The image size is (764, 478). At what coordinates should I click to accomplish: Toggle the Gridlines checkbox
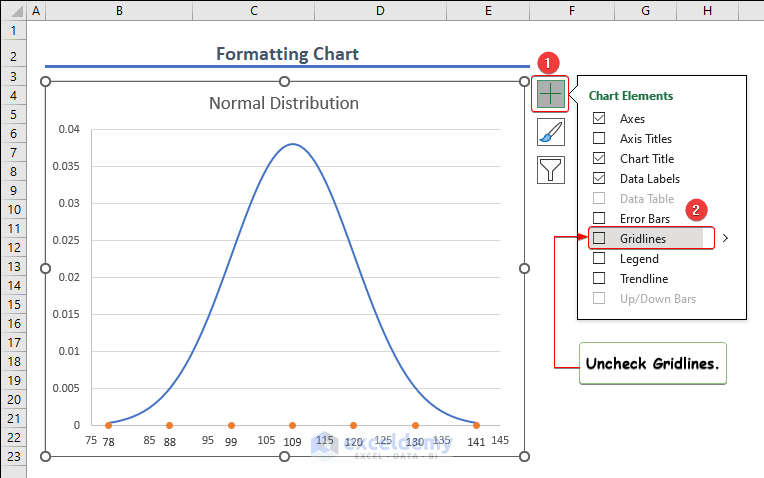(599, 239)
